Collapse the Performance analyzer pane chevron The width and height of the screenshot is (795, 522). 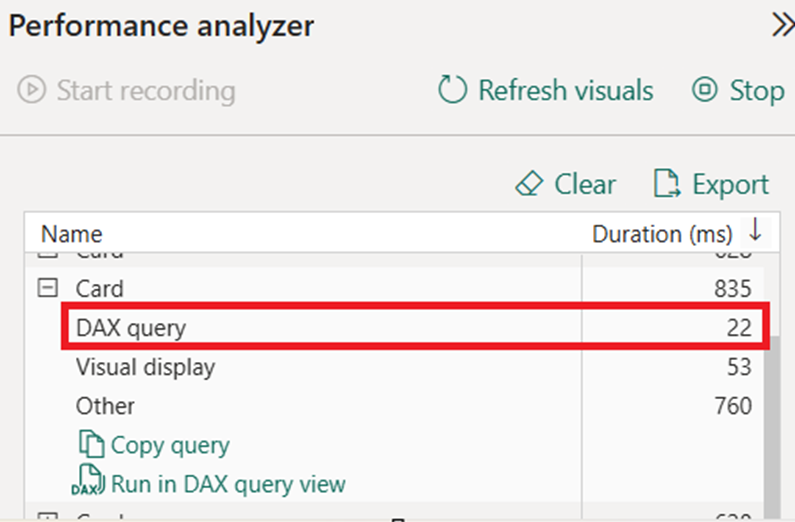782,27
